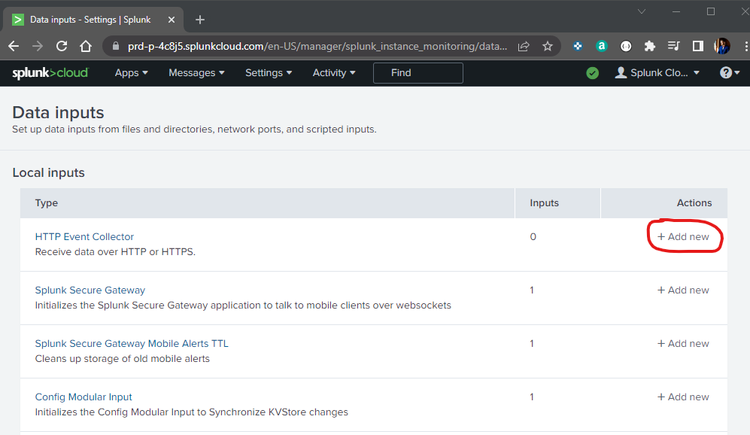Expand the Help question mark menu
This screenshot has width=750, height=435.
click(x=729, y=73)
